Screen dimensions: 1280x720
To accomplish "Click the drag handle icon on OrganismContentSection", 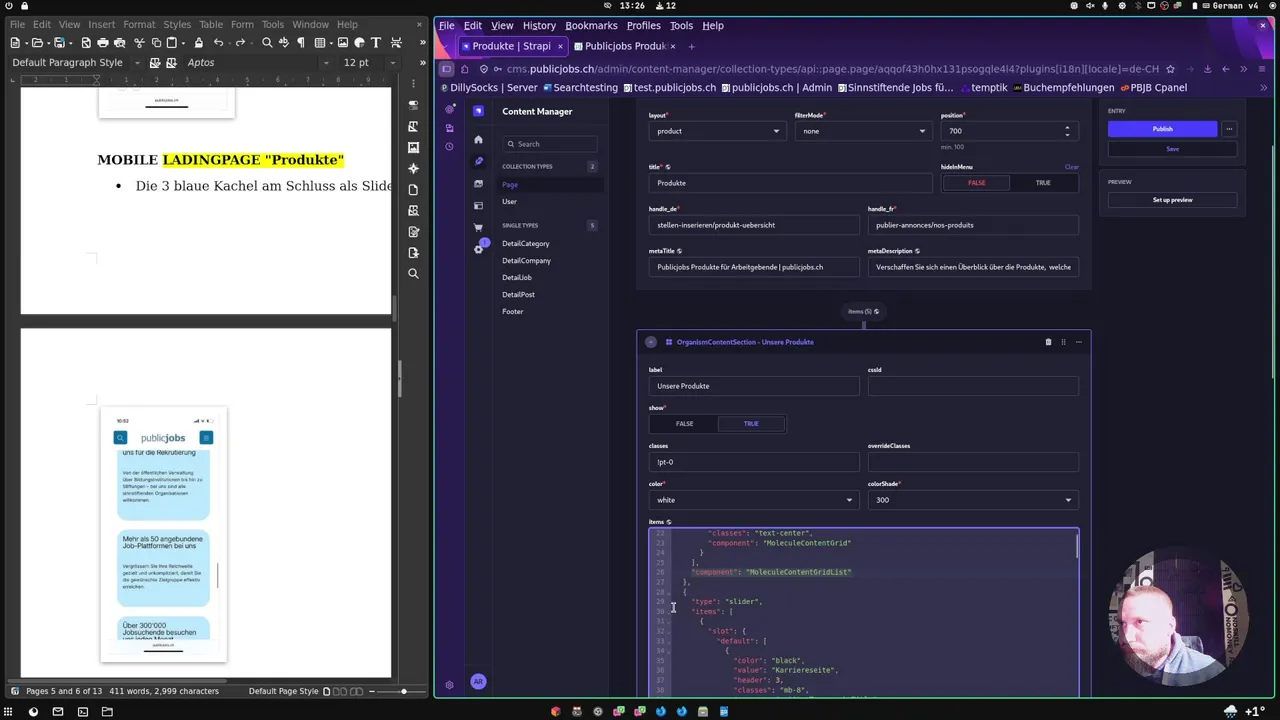I will point(1063,342).
